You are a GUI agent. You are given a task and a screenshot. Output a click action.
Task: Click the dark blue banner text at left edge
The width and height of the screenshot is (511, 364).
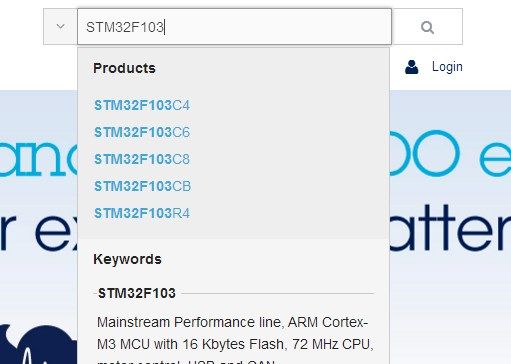tap(39, 232)
